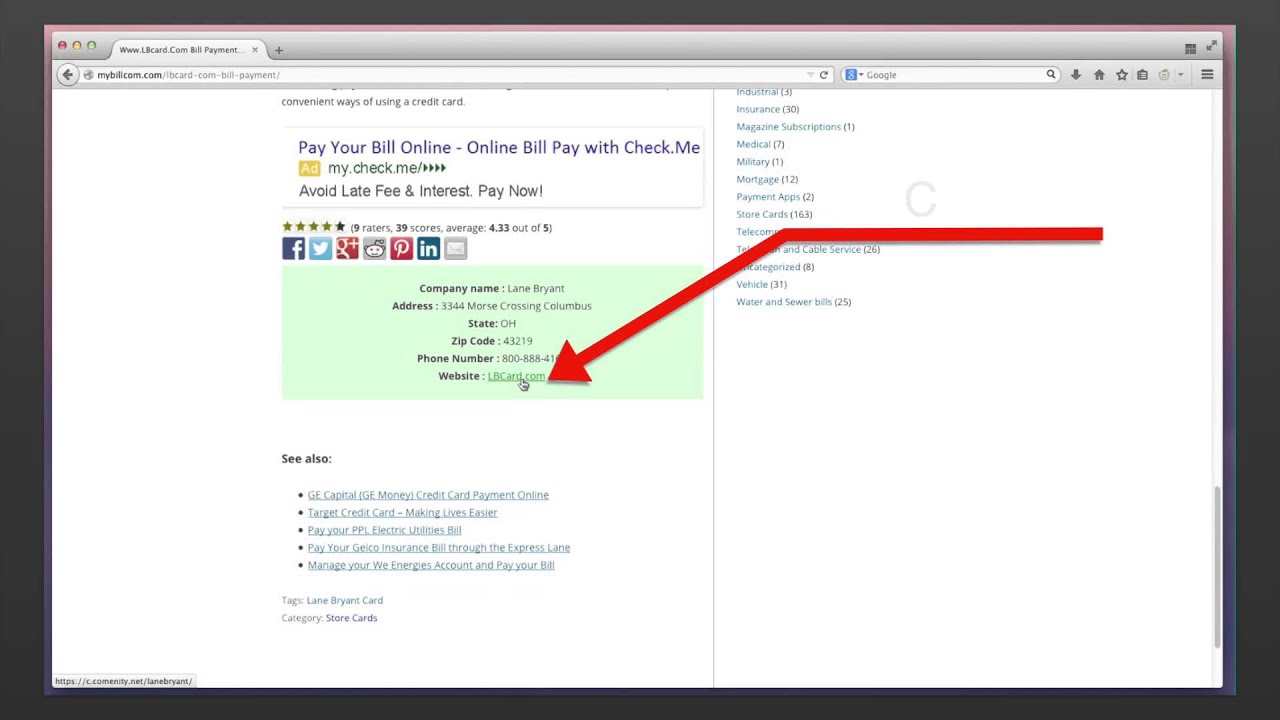Open the LBCard.com website link
This screenshot has width=1280, height=720.
click(516, 376)
